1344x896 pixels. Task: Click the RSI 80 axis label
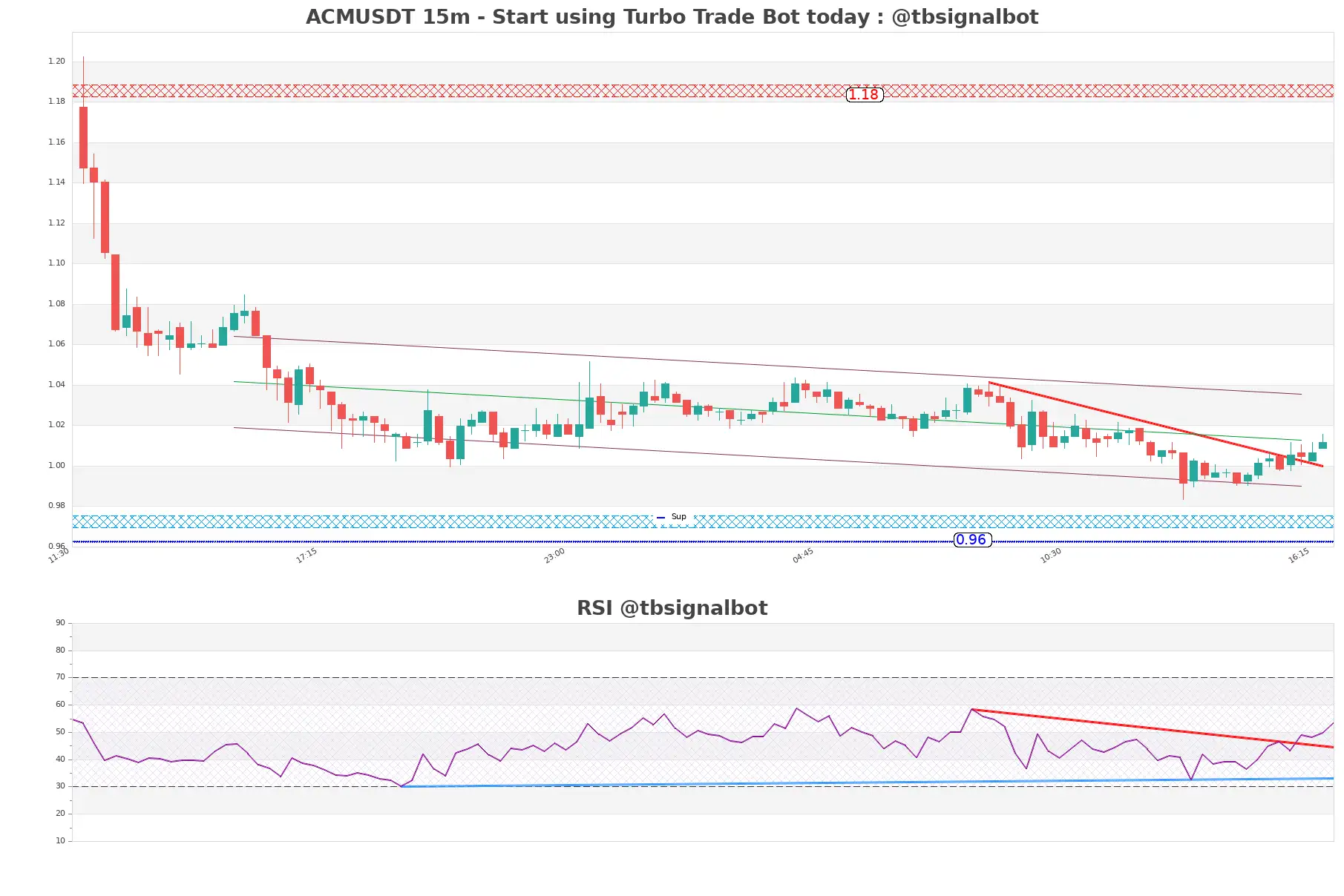pyautogui.click(x=60, y=650)
